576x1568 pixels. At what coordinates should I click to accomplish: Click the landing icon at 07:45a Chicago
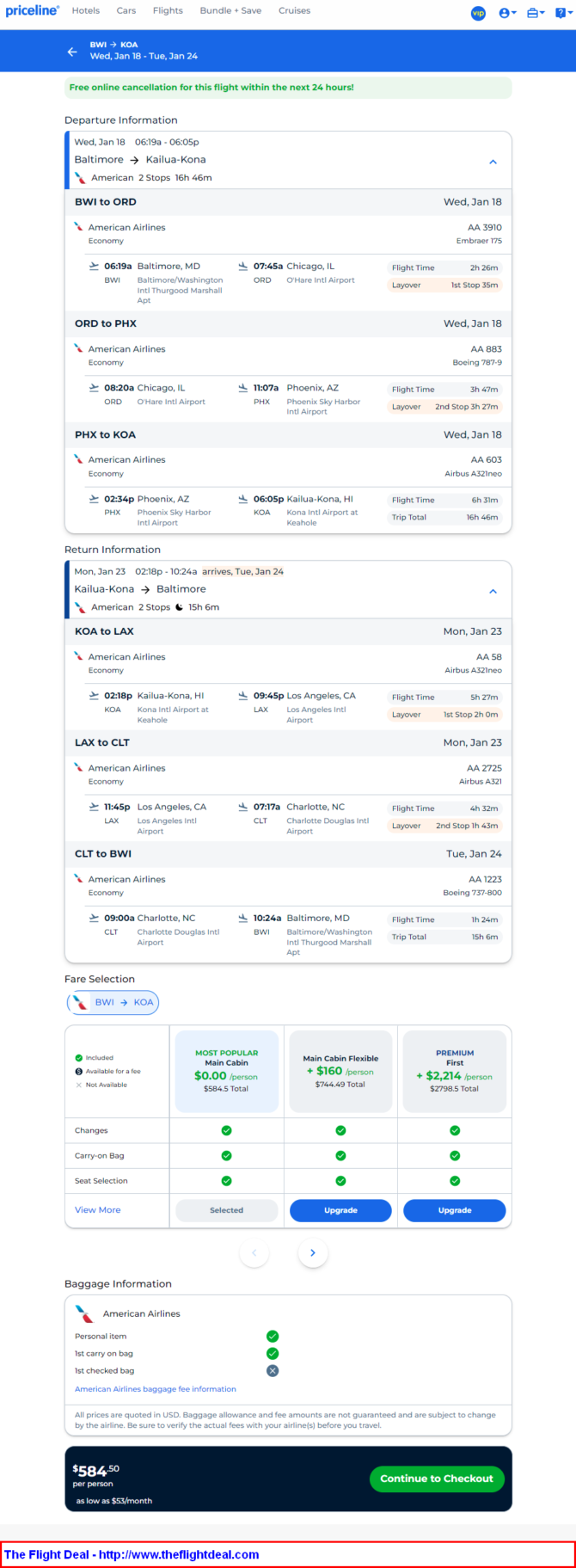243,267
